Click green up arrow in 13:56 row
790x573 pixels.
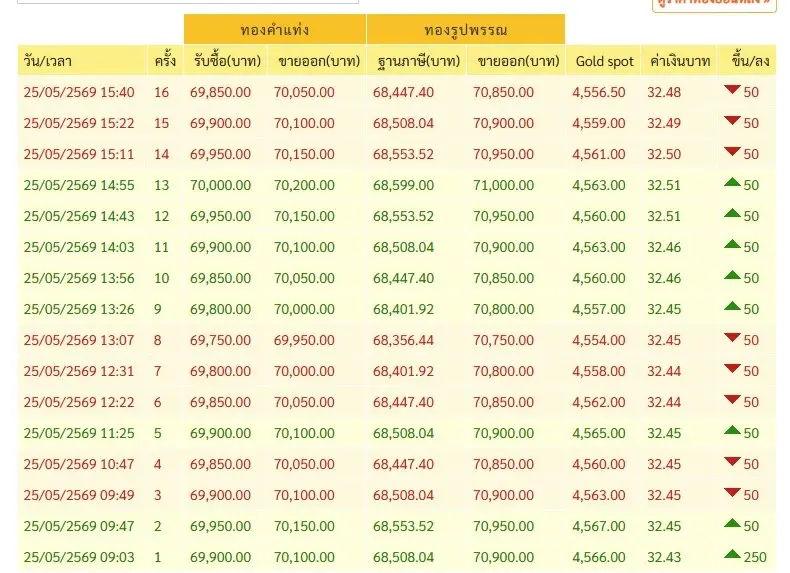732,276
